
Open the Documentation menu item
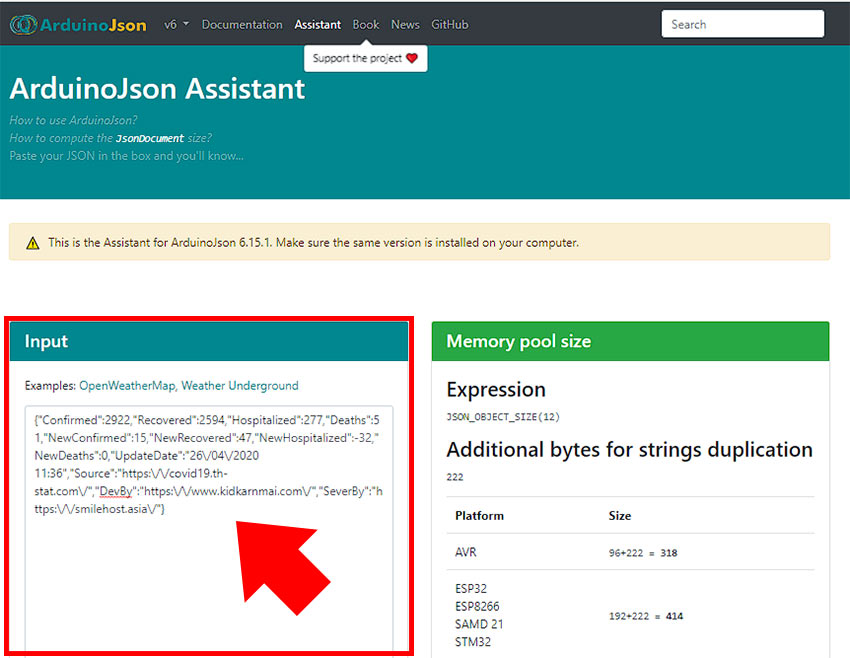[x=242, y=24]
